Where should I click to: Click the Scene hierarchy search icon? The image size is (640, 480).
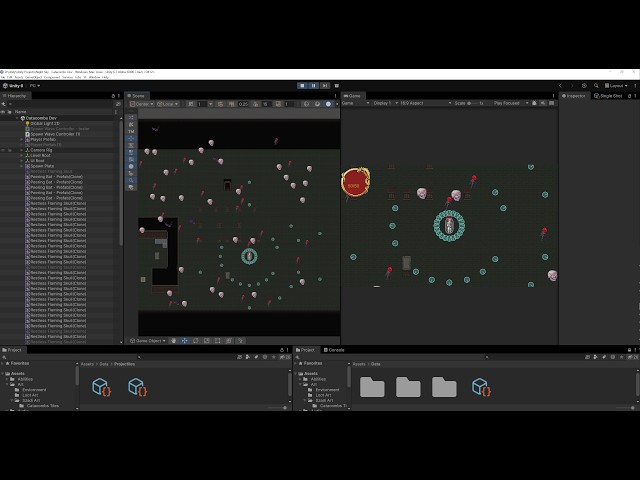point(118,104)
